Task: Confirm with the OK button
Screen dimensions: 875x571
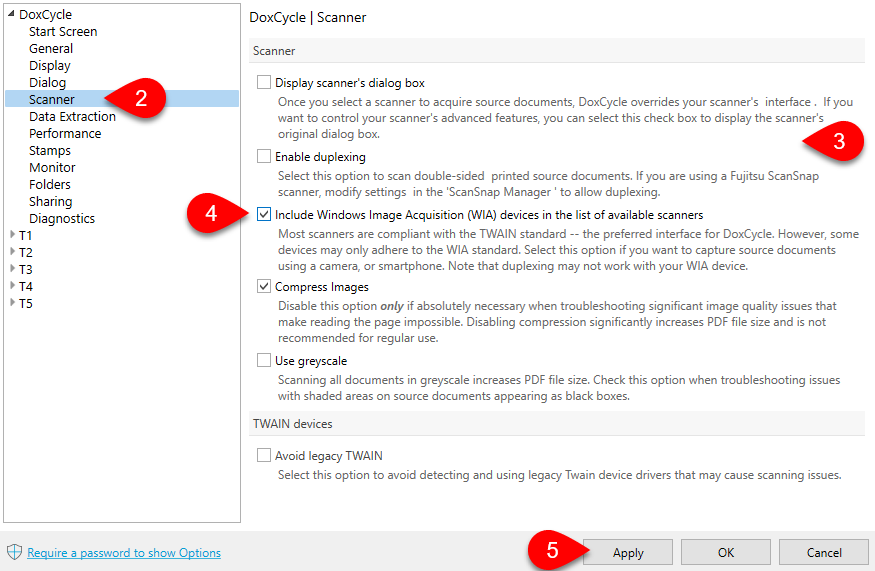Action: (726, 552)
